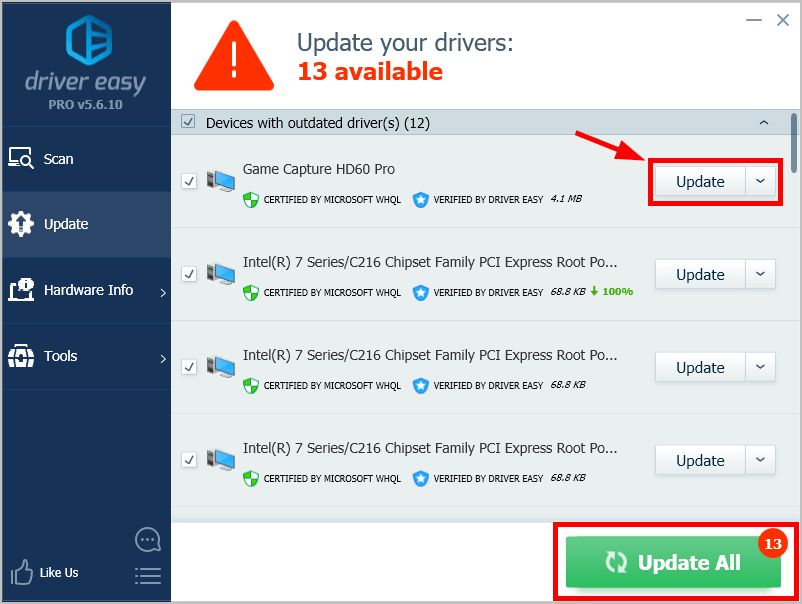The height and width of the screenshot is (604, 802).
Task: Open the dropdown arrow beside Game Capture Update
Action: click(x=761, y=181)
